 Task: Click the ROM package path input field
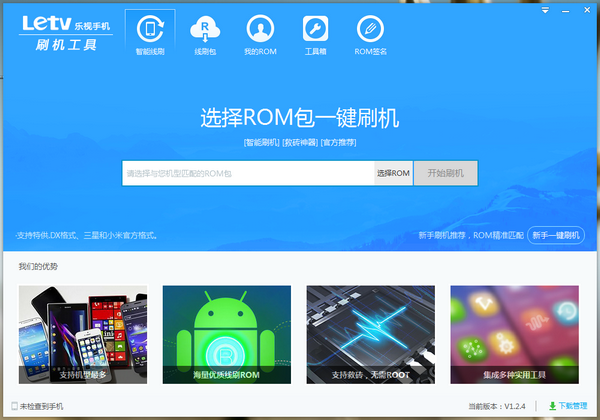coord(248,173)
